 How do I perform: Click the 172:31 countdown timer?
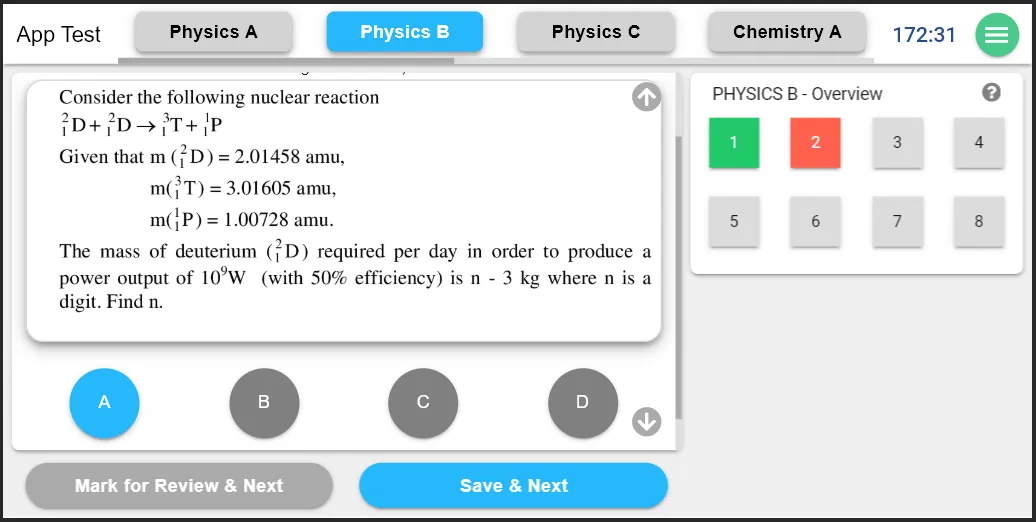click(x=924, y=35)
